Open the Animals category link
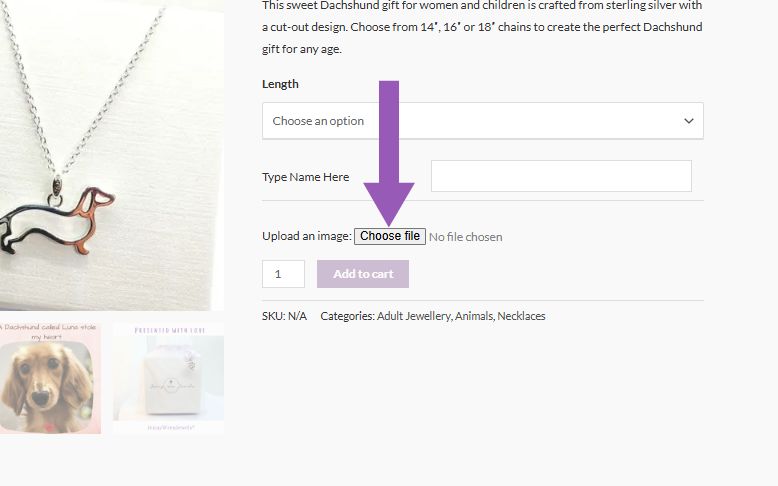 pos(474,316)
